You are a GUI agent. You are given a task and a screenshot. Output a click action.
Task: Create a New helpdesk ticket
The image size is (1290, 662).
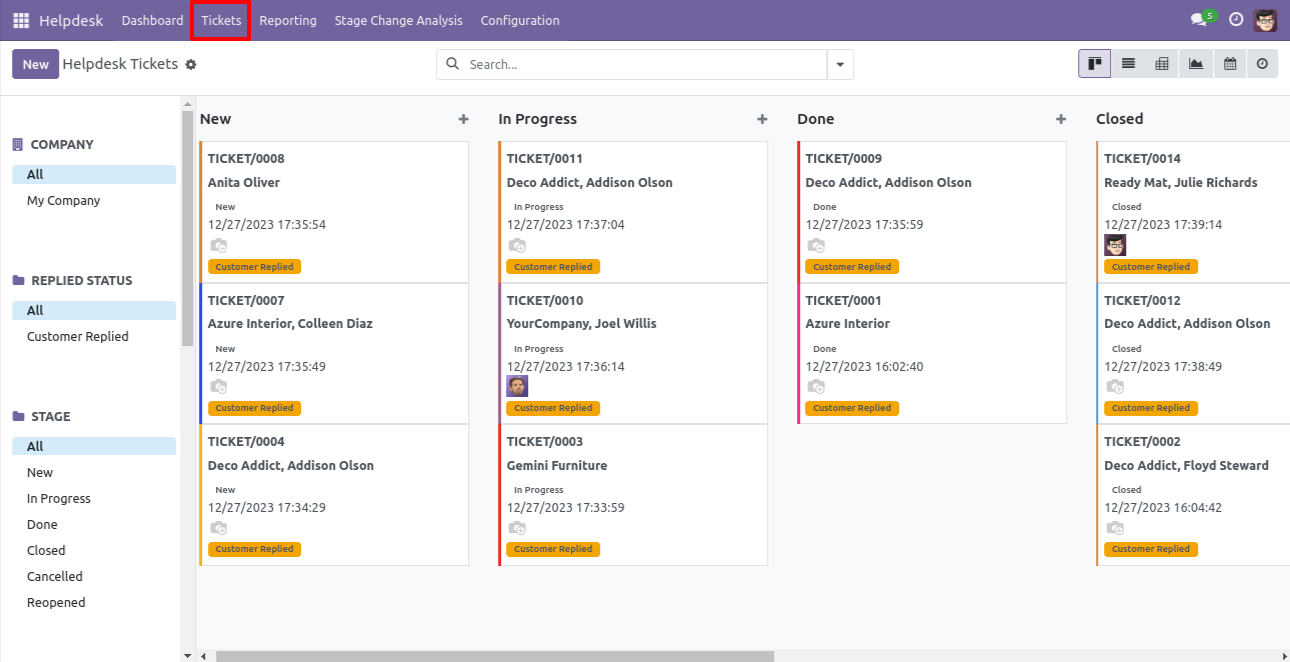[36, 64]
